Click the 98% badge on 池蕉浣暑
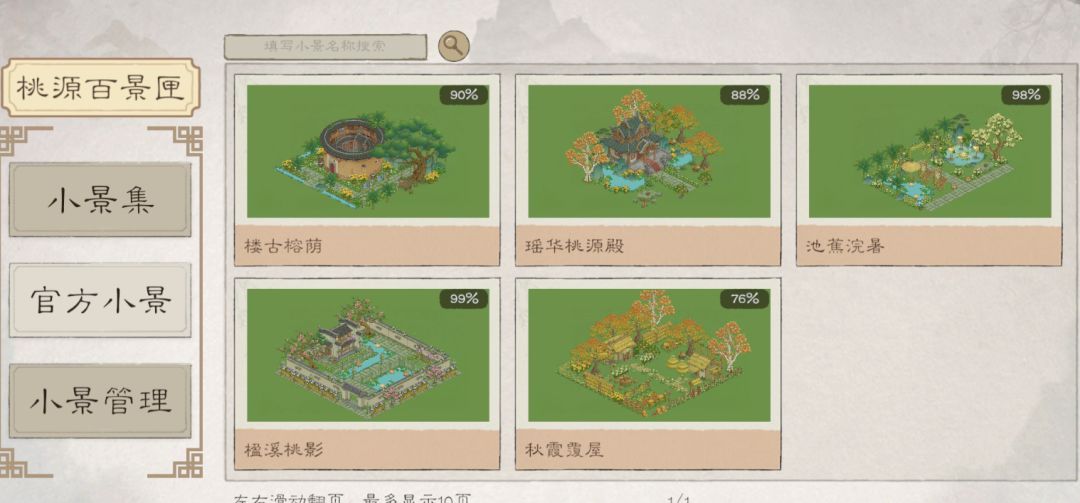 [x=1026, y=95]
